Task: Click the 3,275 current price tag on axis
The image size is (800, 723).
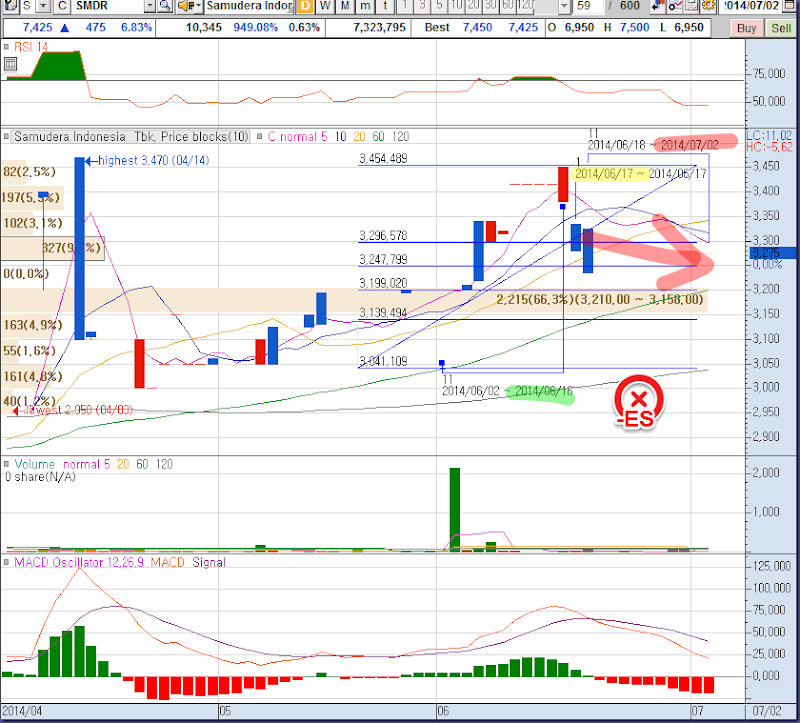Action: coord(772,253)
